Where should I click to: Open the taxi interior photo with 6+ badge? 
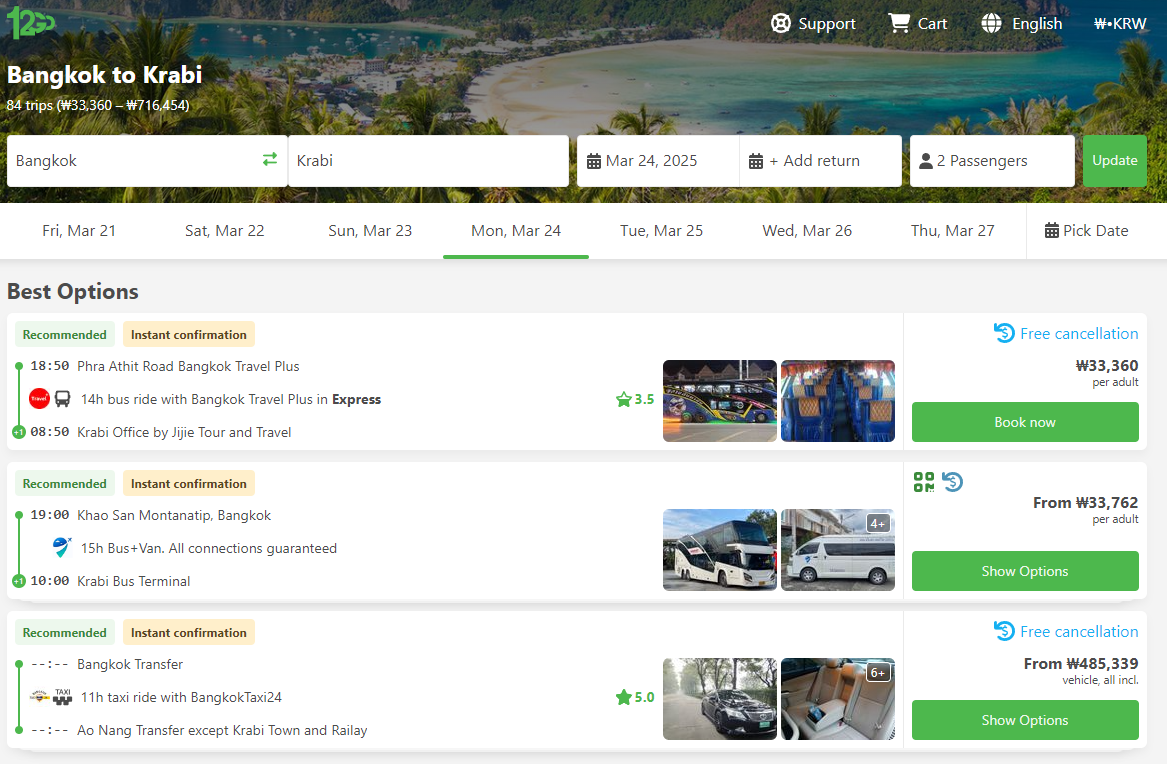(838, 699)
